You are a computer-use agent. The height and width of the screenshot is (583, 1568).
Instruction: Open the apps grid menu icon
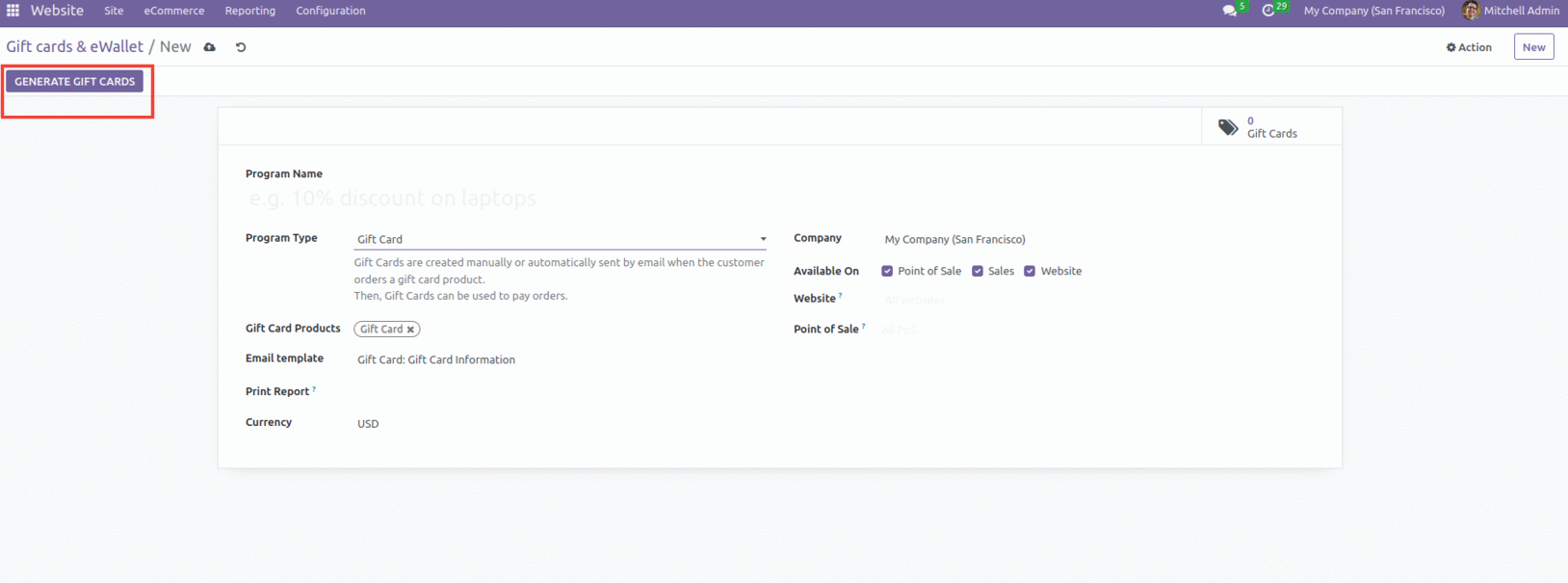tap(13, 11)
